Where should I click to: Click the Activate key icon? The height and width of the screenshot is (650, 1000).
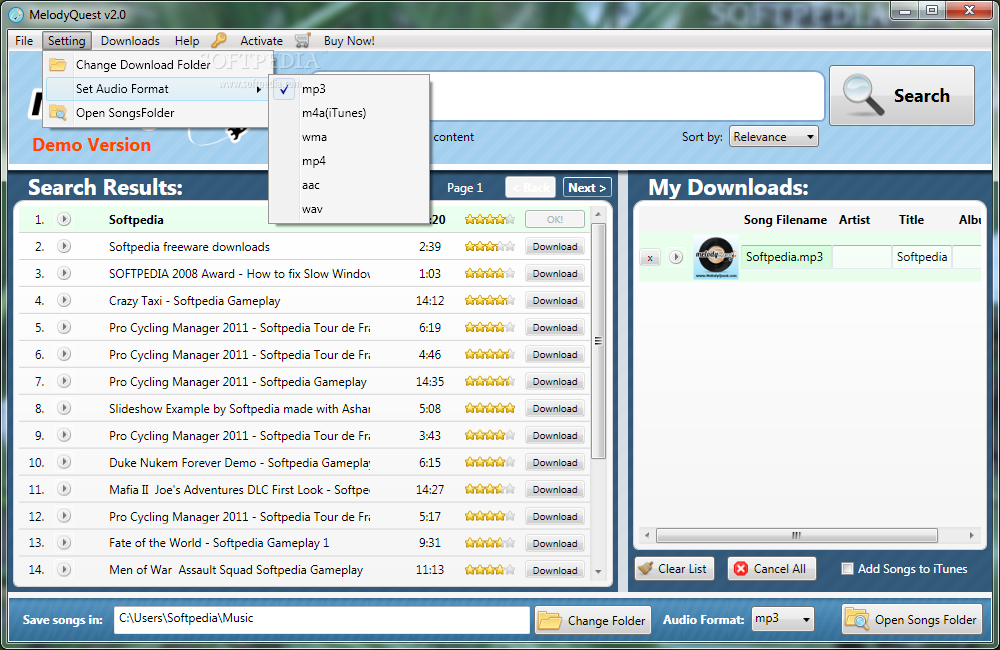tap(219, 40)
